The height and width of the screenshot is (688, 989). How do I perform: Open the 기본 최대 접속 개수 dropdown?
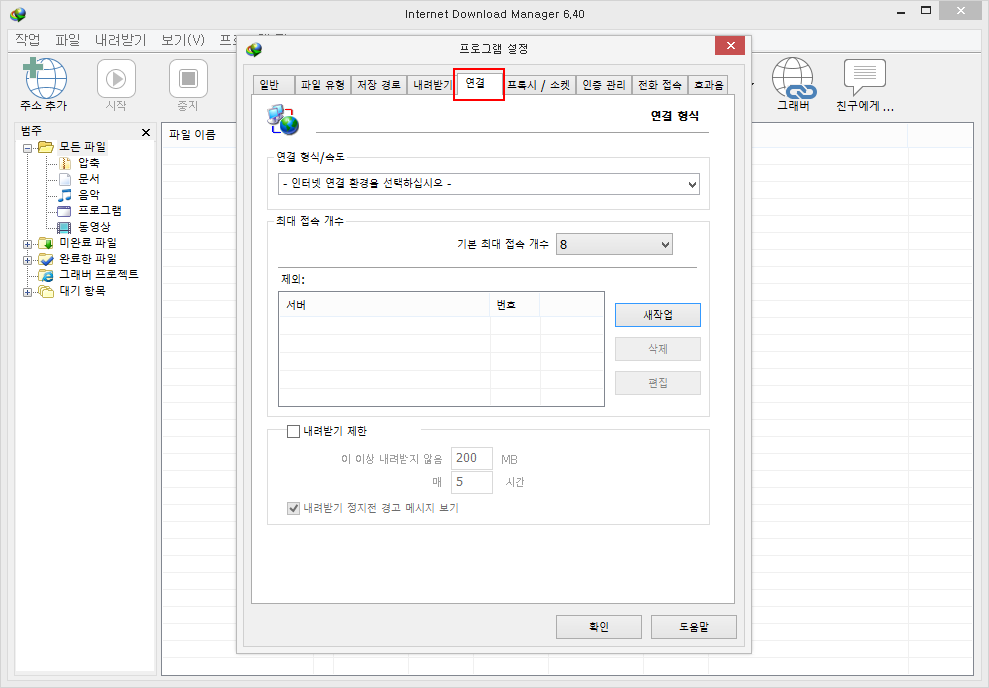click(614, 244)
